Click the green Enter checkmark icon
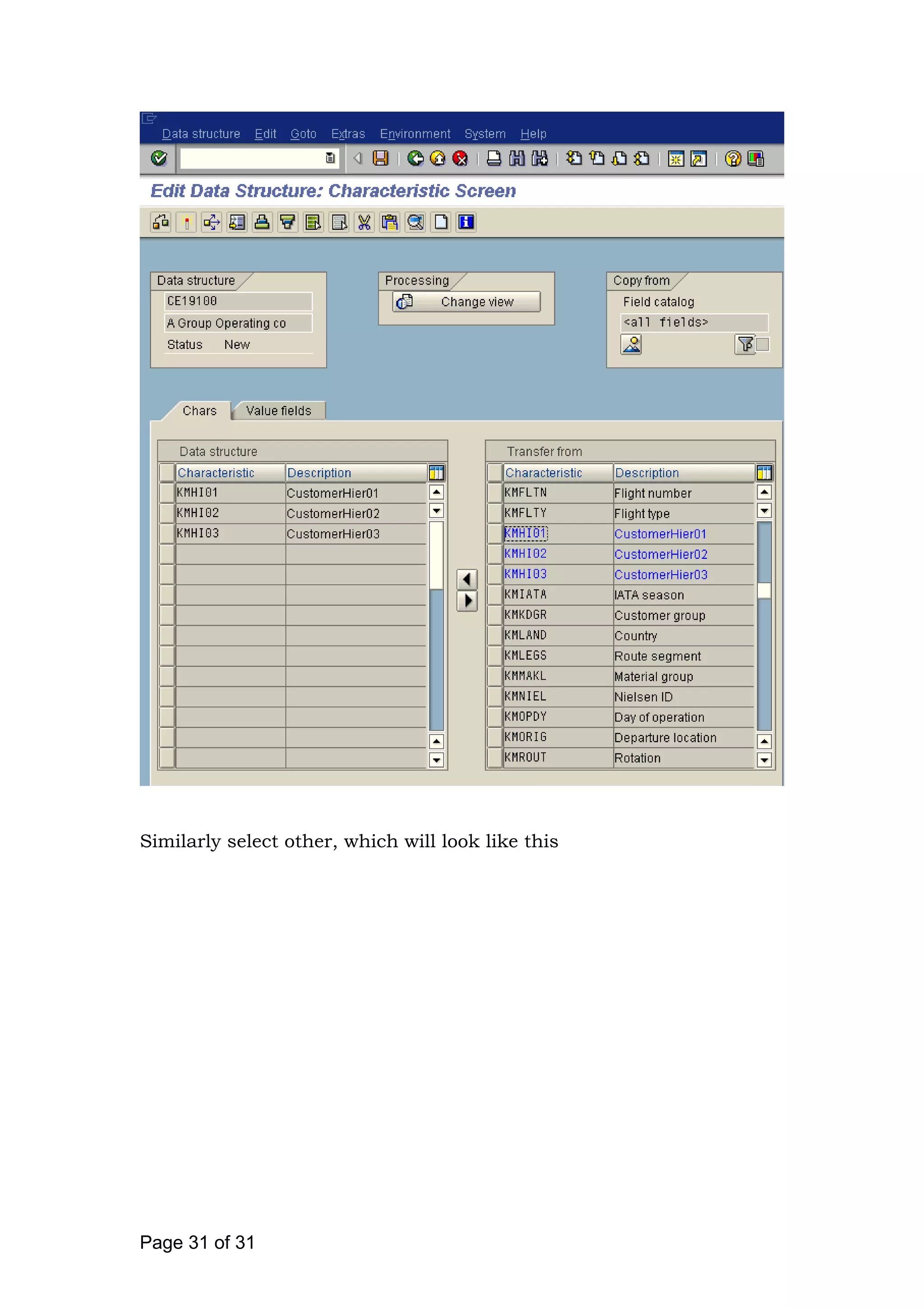 (x=159, y=158)
